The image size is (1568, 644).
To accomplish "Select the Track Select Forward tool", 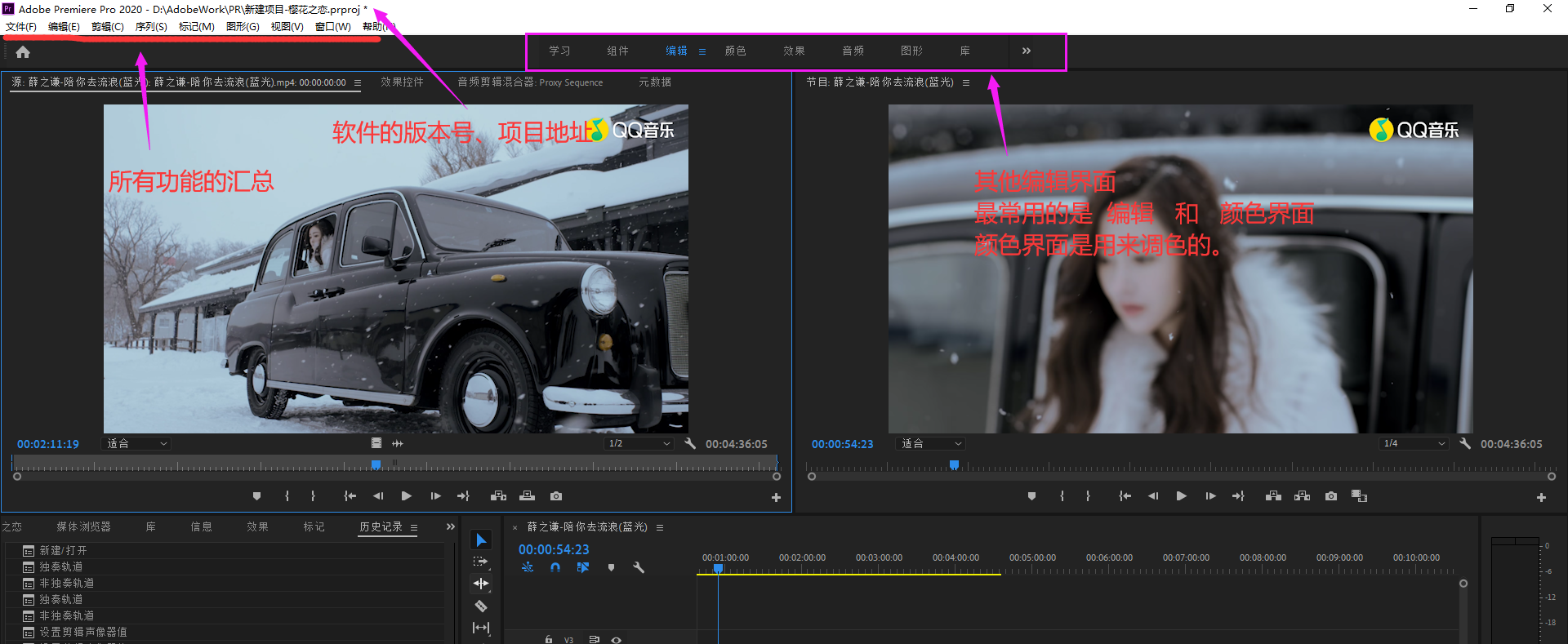I will pyautogui.click(x=481, y=562).
